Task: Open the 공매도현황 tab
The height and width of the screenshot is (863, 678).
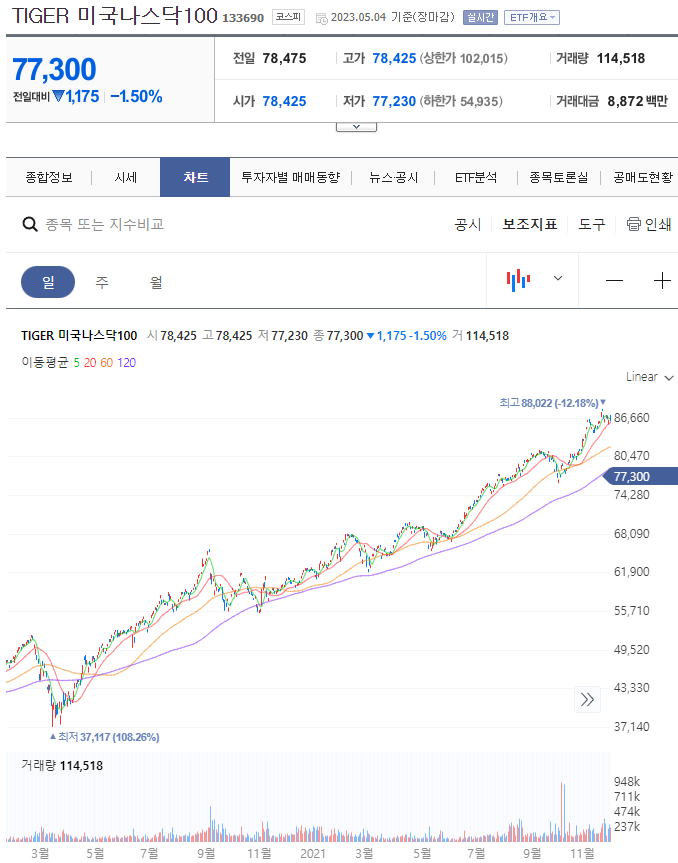Action: pos(643,177)
